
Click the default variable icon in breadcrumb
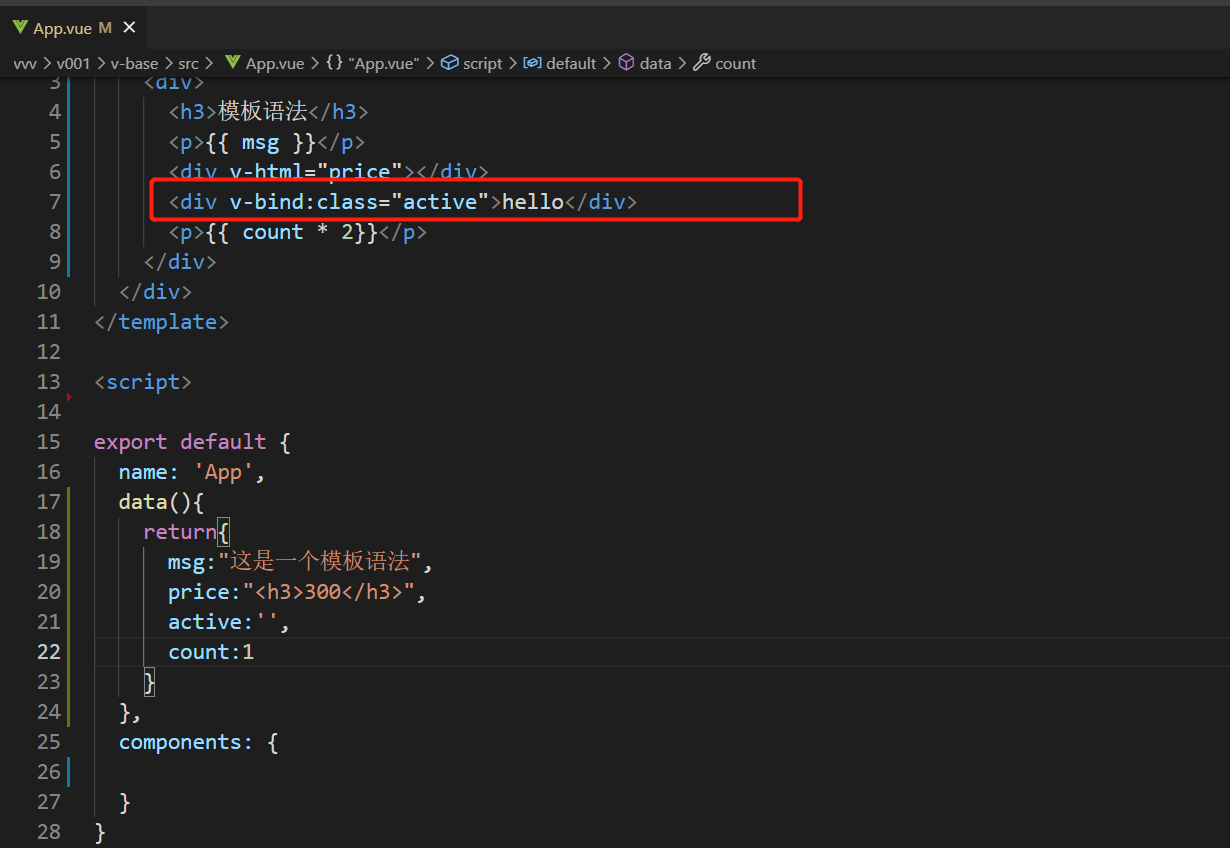click(x=533, y=63)
